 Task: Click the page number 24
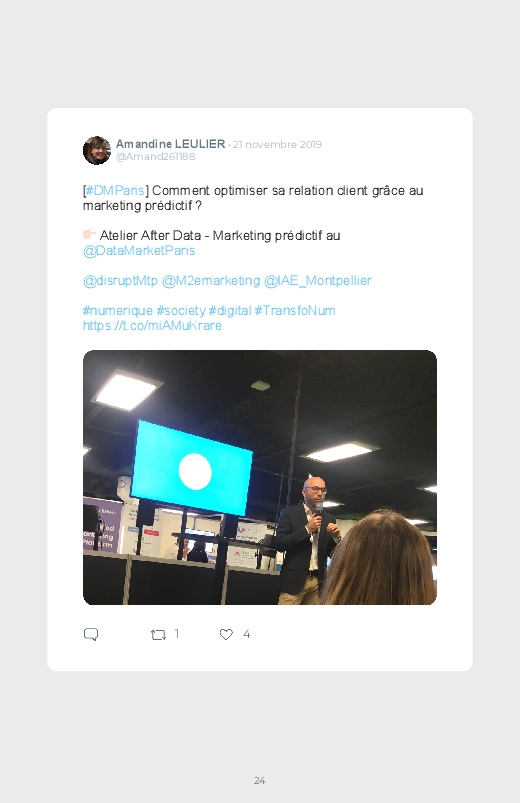tap(260, 780)
